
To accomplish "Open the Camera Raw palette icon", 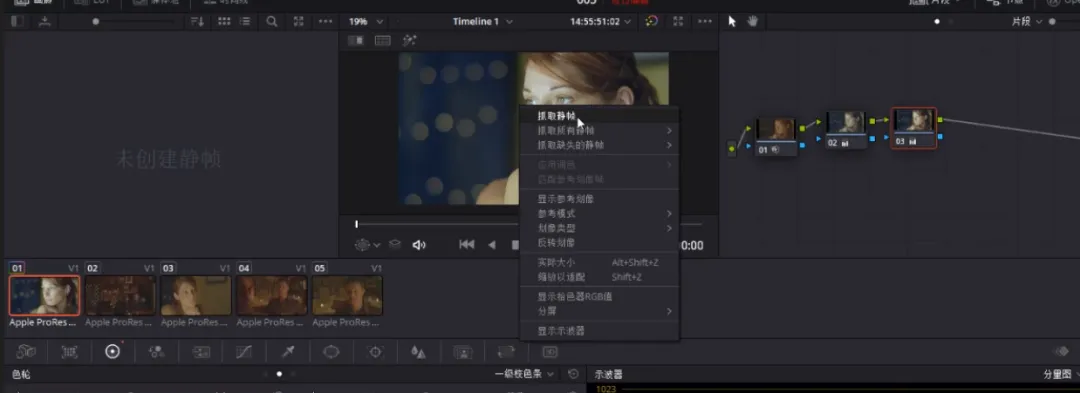I will (x=26, y=352).
